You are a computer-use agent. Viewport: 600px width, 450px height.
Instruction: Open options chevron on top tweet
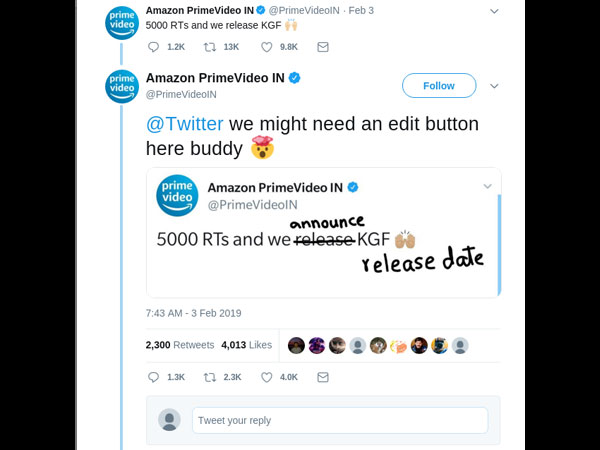(494, 11)
